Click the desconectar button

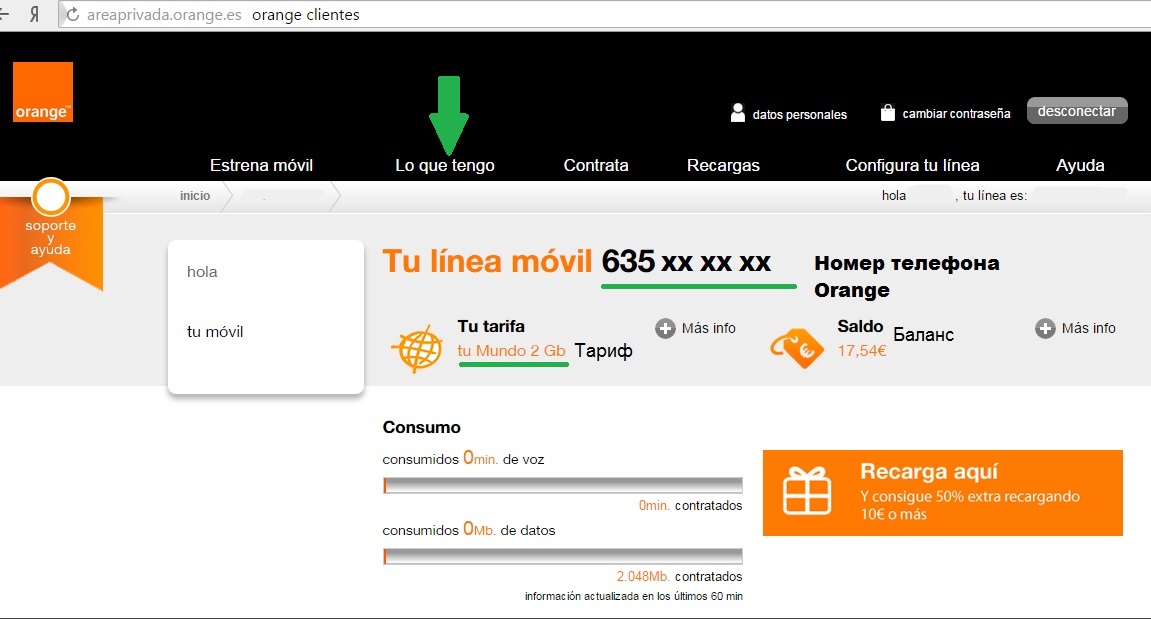[1077, 111]
